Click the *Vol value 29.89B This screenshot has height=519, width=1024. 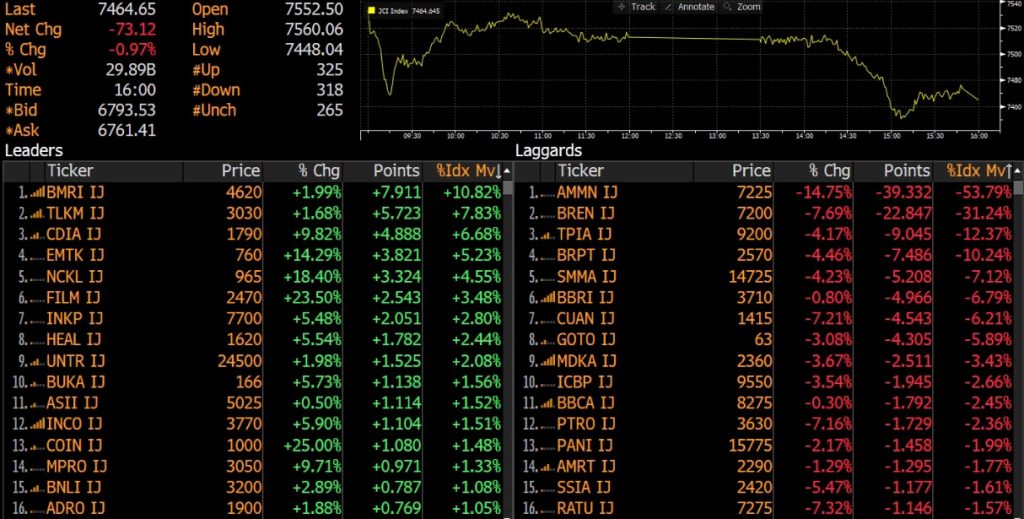tap(131, 70)
